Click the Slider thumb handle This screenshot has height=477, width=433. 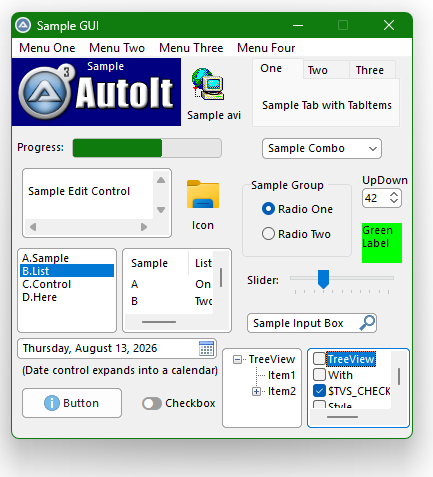323,279
